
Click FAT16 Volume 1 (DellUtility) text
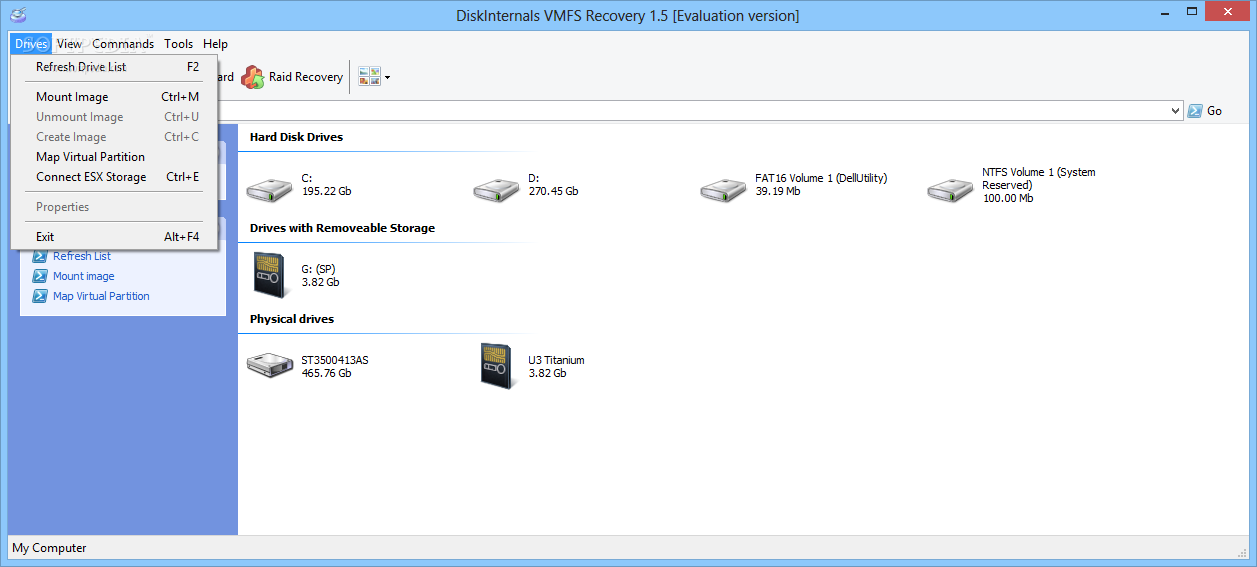click(x=821, y=179)
